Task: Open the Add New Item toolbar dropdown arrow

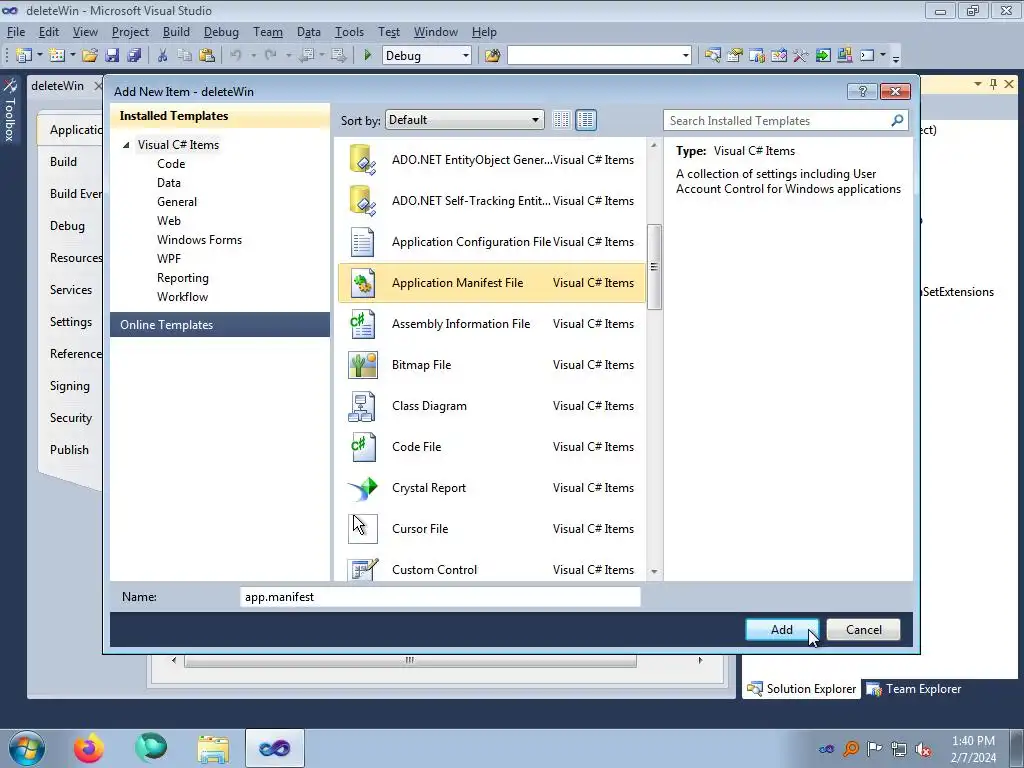Action: click(72, 56)
